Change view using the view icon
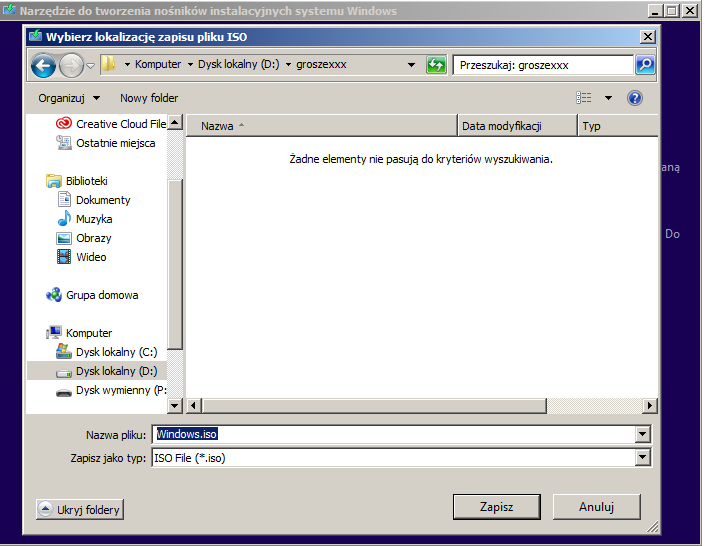Viewport: 705px width, 546px height. pos(584,98)
